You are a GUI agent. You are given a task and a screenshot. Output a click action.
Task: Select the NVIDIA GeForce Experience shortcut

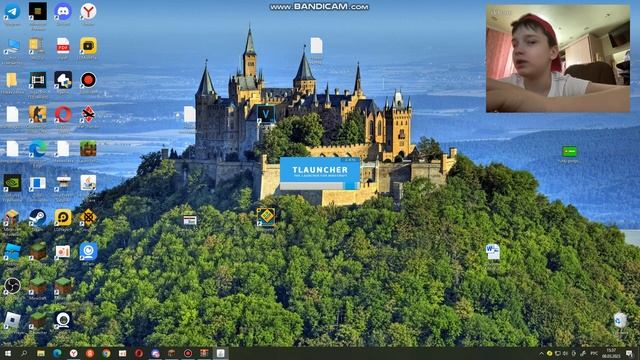point(12,183)
